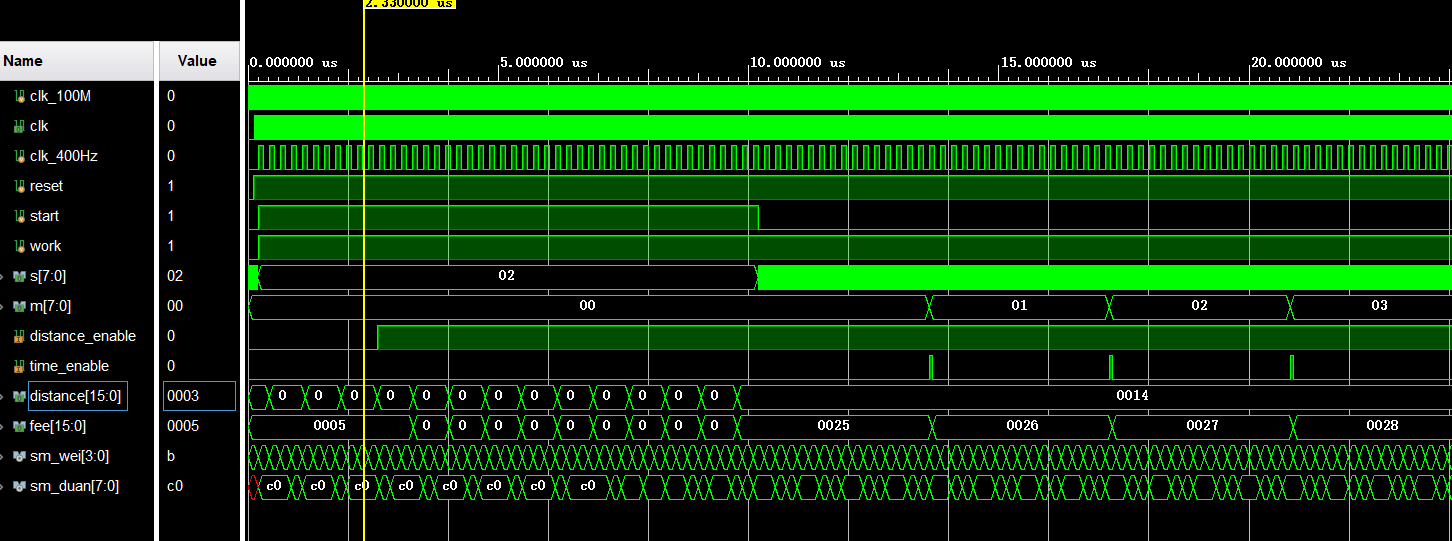The height and width of the screenshot is (541, 1452).
Task: Expand the distance[15:0] bus
Action: pyautogui.click(x=3, y=396)
